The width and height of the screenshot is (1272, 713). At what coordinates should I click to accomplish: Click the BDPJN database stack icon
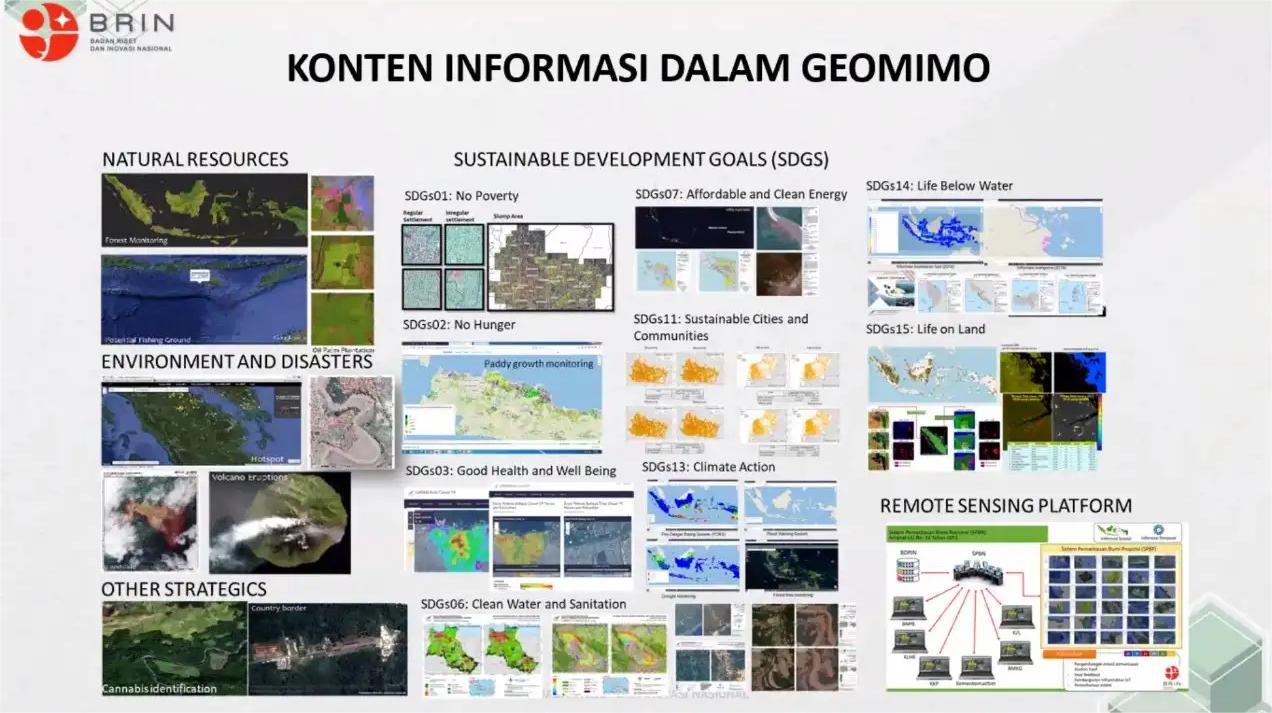[x=908, y=569]
